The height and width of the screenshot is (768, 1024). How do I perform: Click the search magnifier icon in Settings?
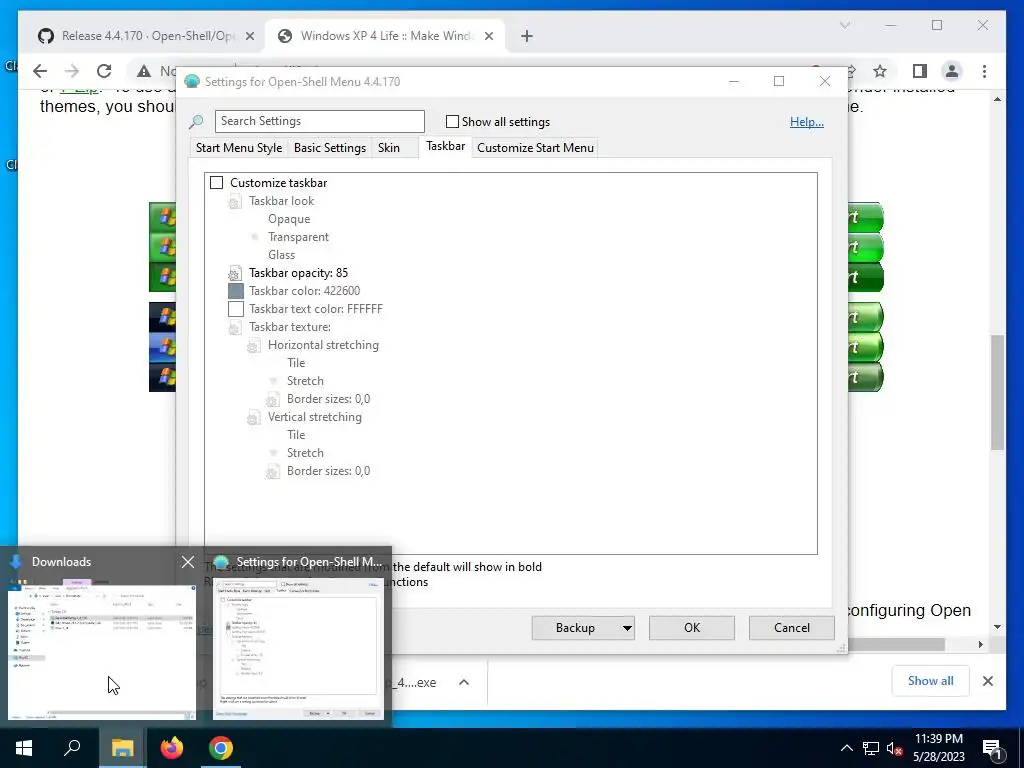(197, 121)
